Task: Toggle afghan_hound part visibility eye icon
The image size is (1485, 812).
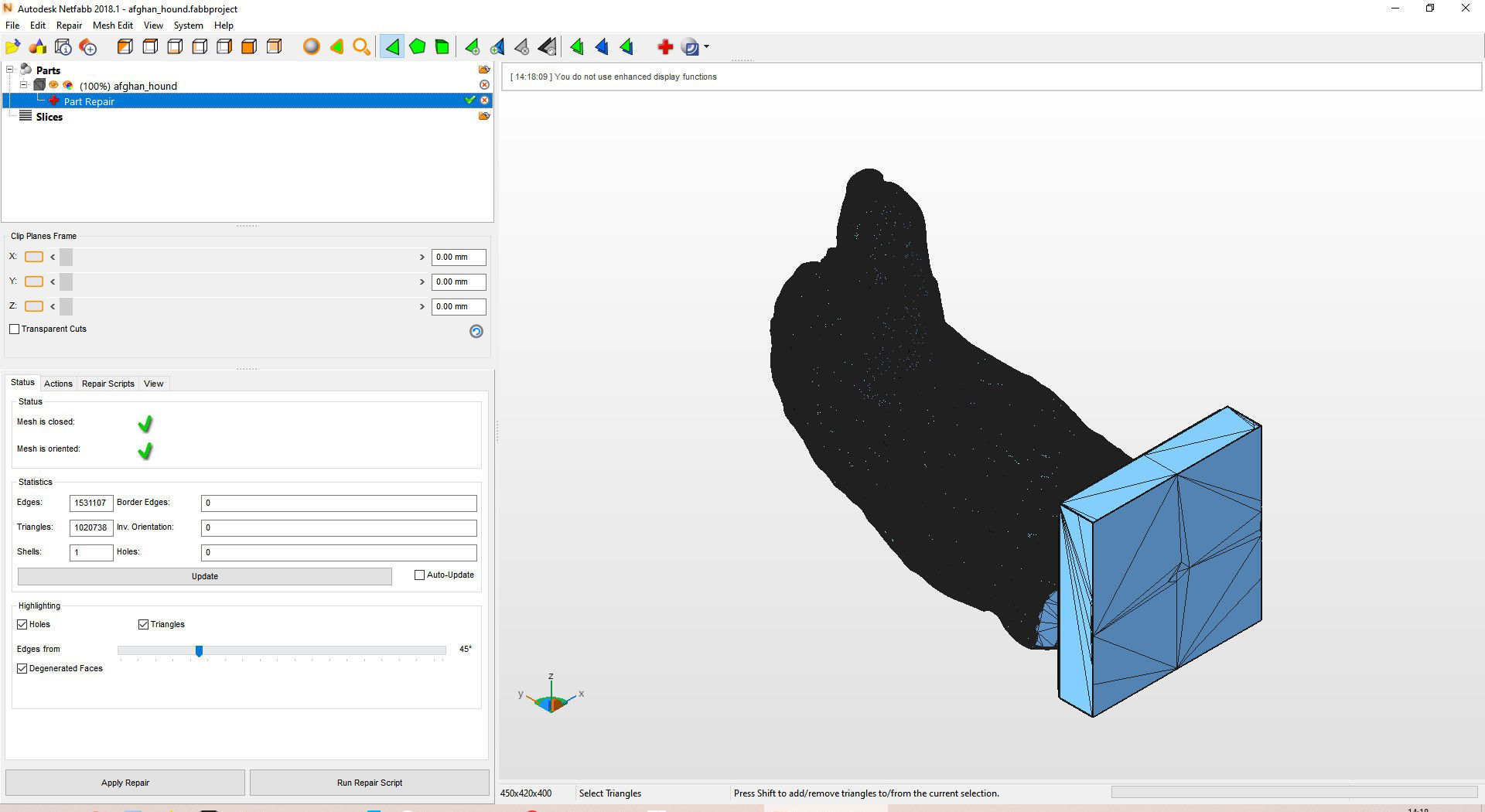Action: click(x=53, y=85)
